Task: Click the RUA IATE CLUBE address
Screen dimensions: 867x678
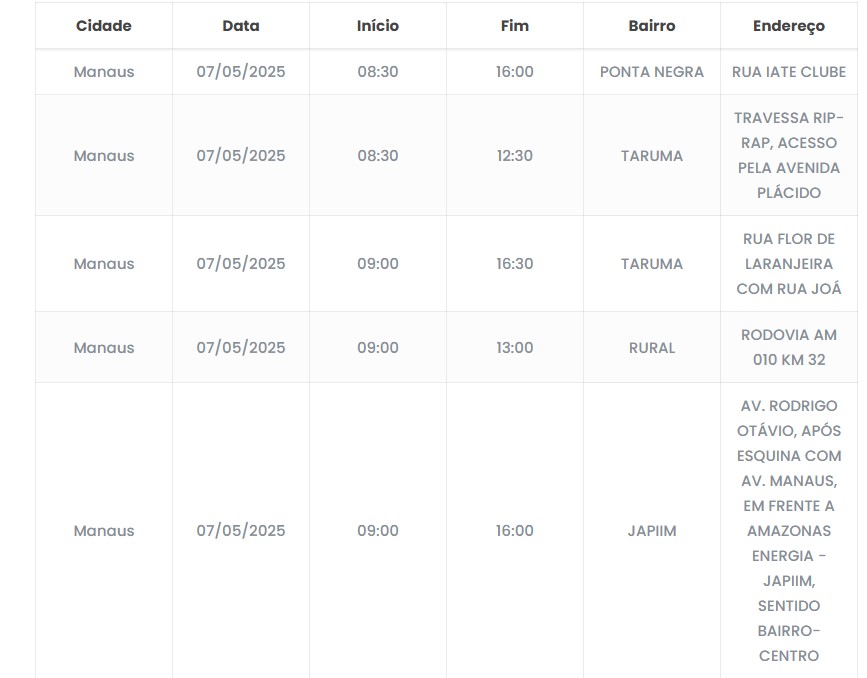Action: pyautogui.click(x=789, y=72)
